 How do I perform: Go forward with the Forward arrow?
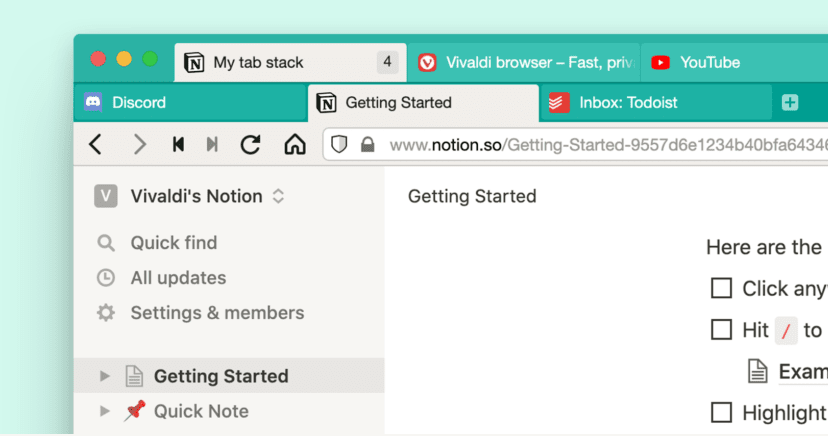[139, 144]
